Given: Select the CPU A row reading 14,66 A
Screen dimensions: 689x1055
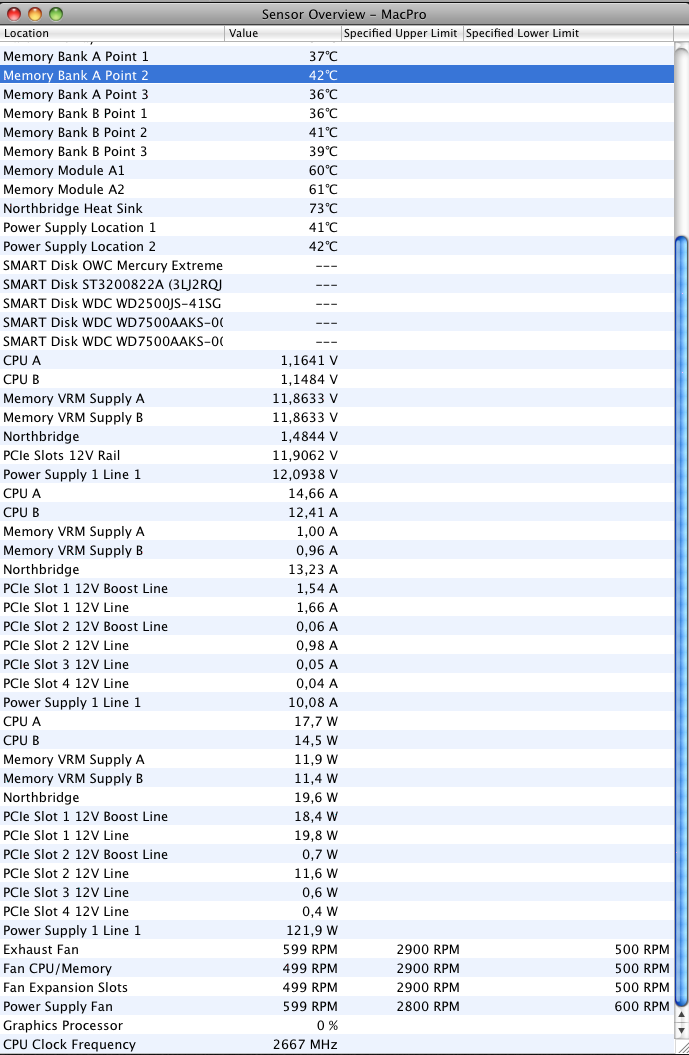Looking at the screenshot, I should 336,493.
